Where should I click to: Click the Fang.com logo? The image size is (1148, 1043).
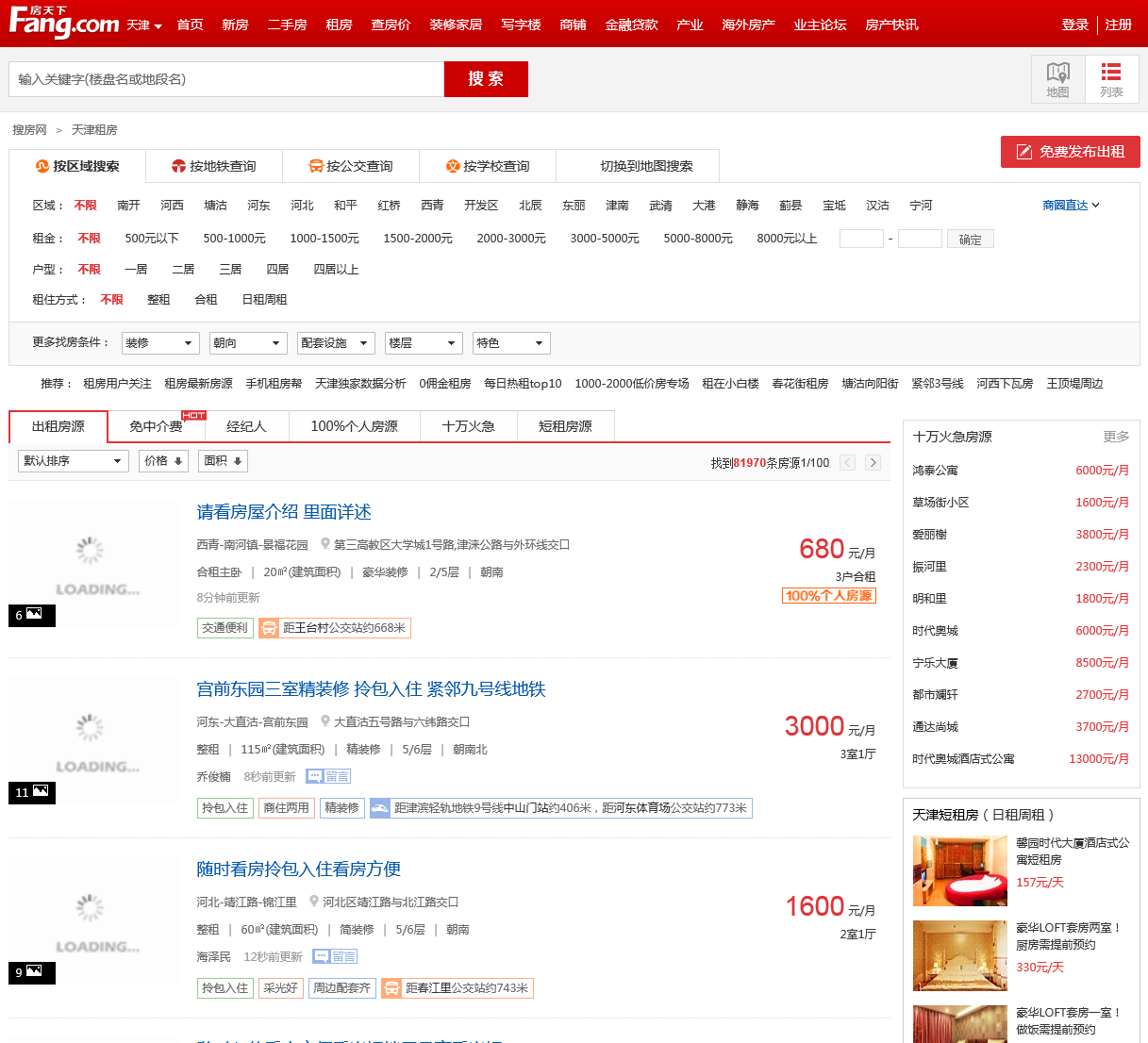click(64, 23)
